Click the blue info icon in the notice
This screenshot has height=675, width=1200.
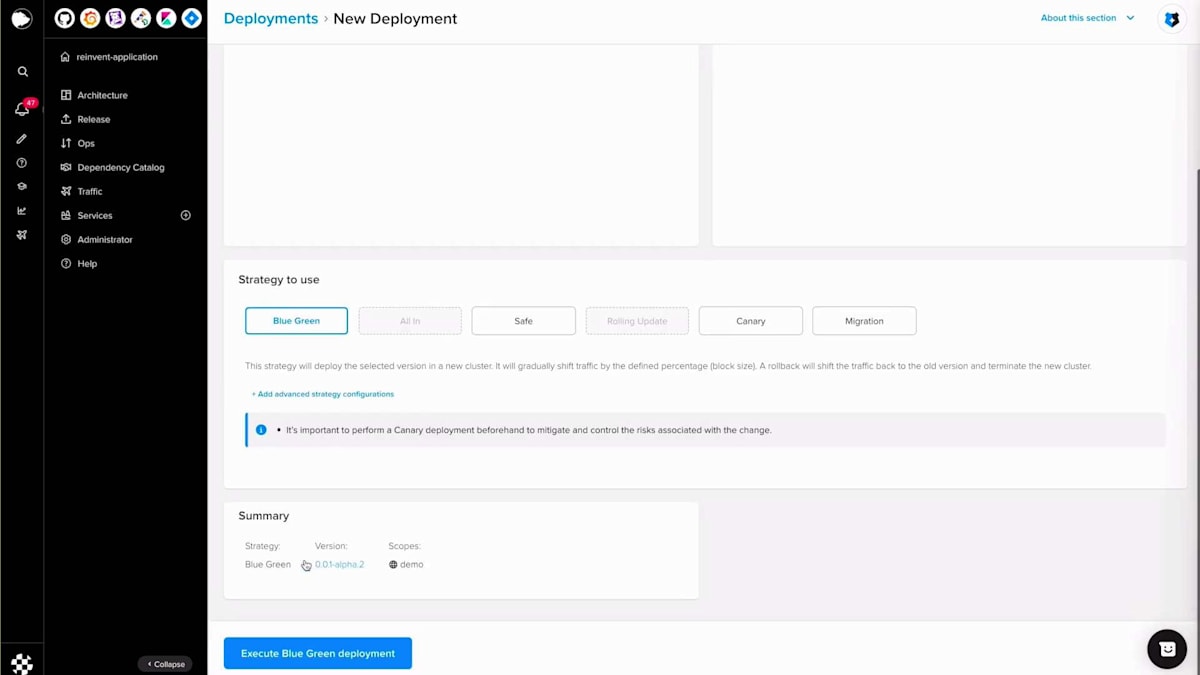(261, 430)
